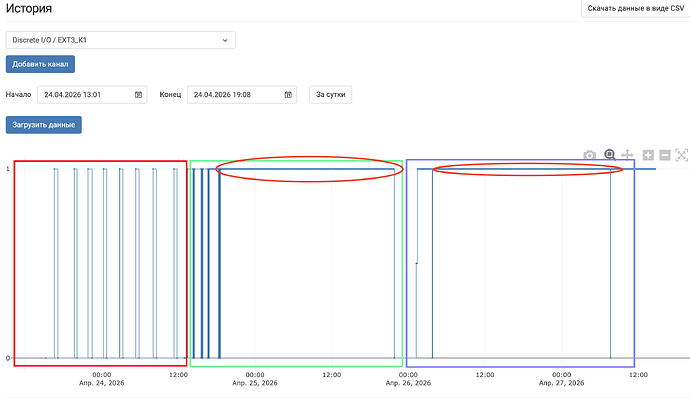Click the Добавить канал button
Image resolution: width=690 pixels, height=398 pixels.
coord(40,64)
